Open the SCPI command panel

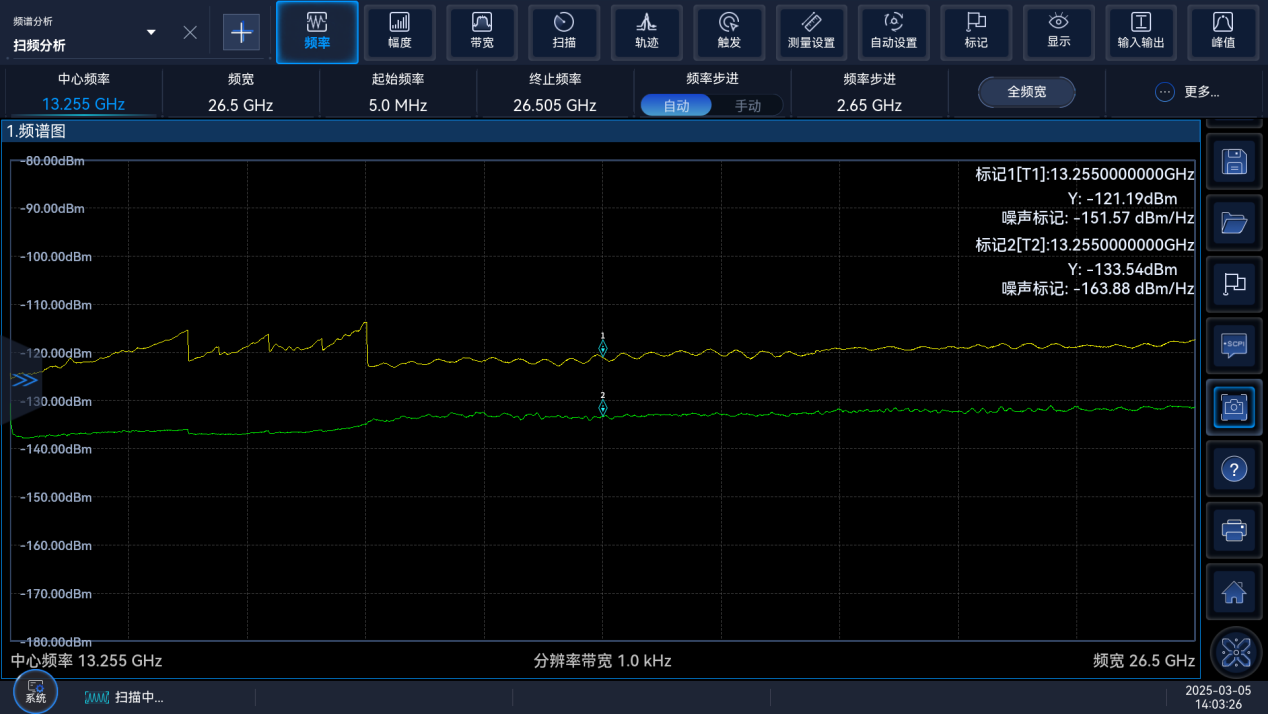[x=1234, y=345]
